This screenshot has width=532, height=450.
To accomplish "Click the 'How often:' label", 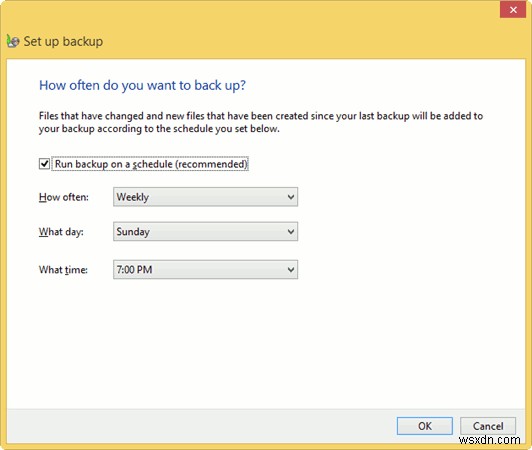I will [x=64, y=197].
